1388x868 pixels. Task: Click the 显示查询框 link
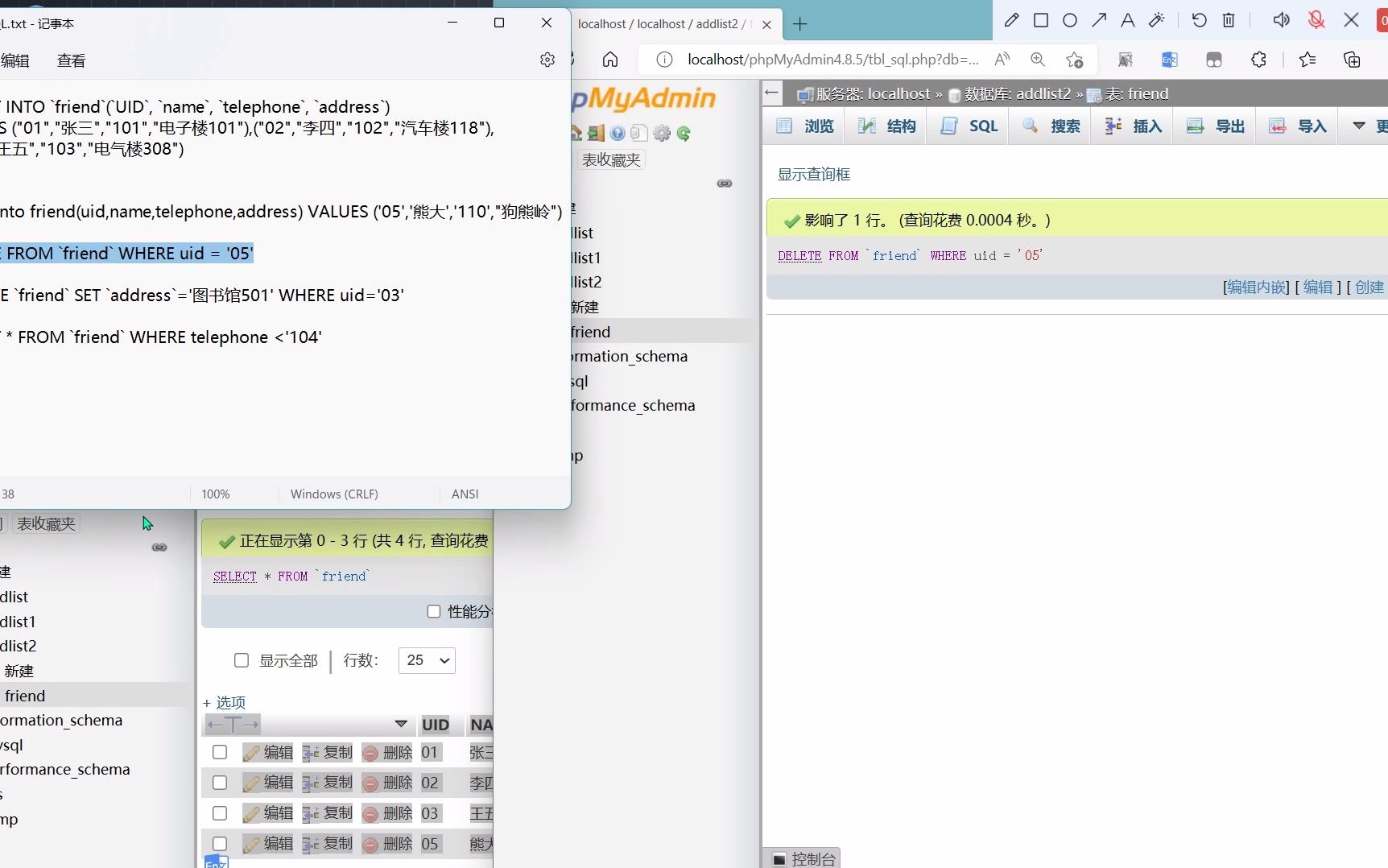pyautogui.click(x=813, y=174)
